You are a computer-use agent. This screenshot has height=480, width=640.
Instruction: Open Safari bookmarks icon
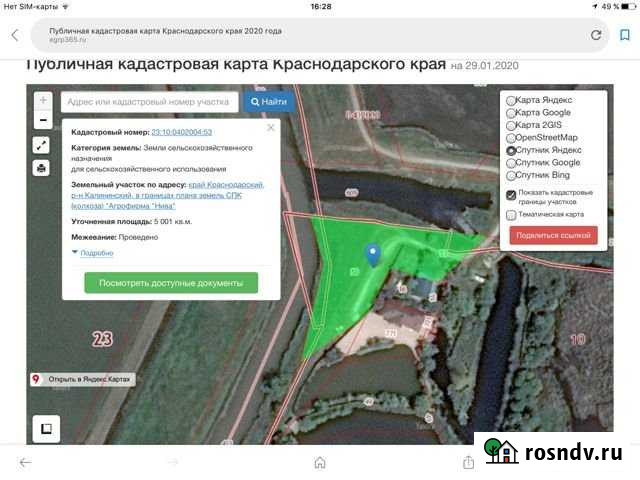[x=624, y=35]
